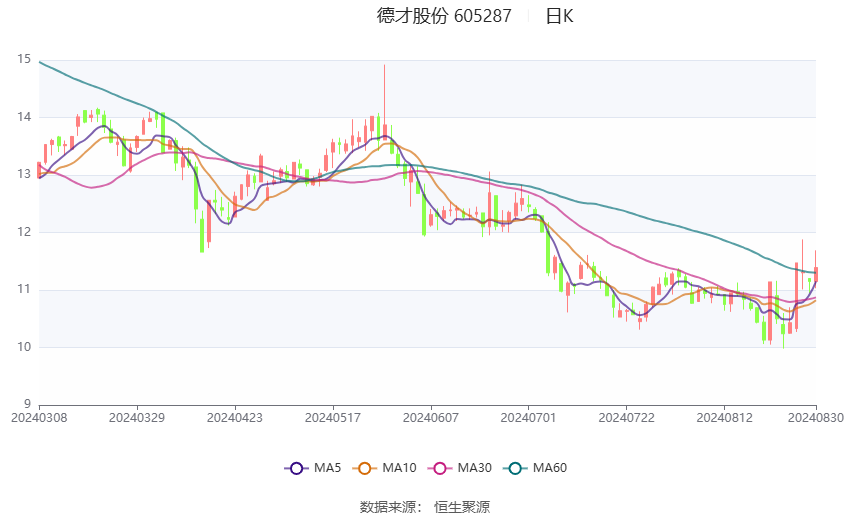Click the 德才股份 605287 chart title
This screenshot has width=850, height=517.
(444, 16)
